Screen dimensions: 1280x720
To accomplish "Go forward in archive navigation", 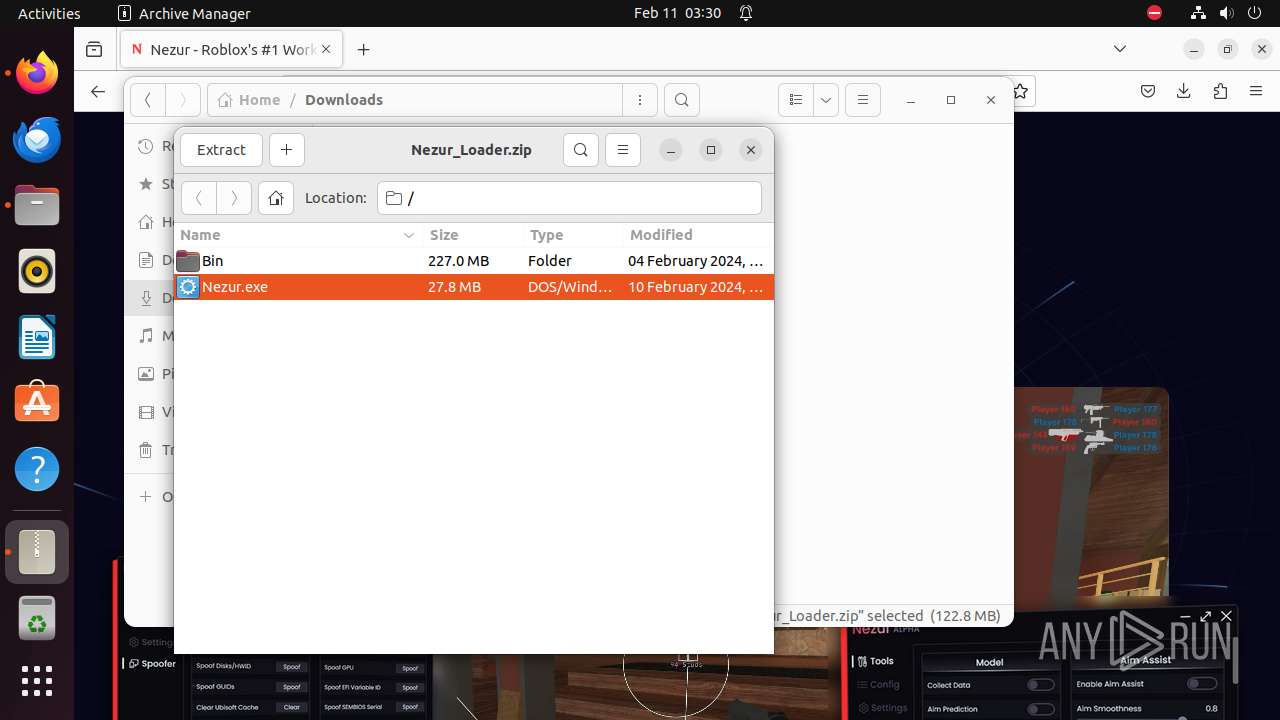I will [x=234, y=198].
